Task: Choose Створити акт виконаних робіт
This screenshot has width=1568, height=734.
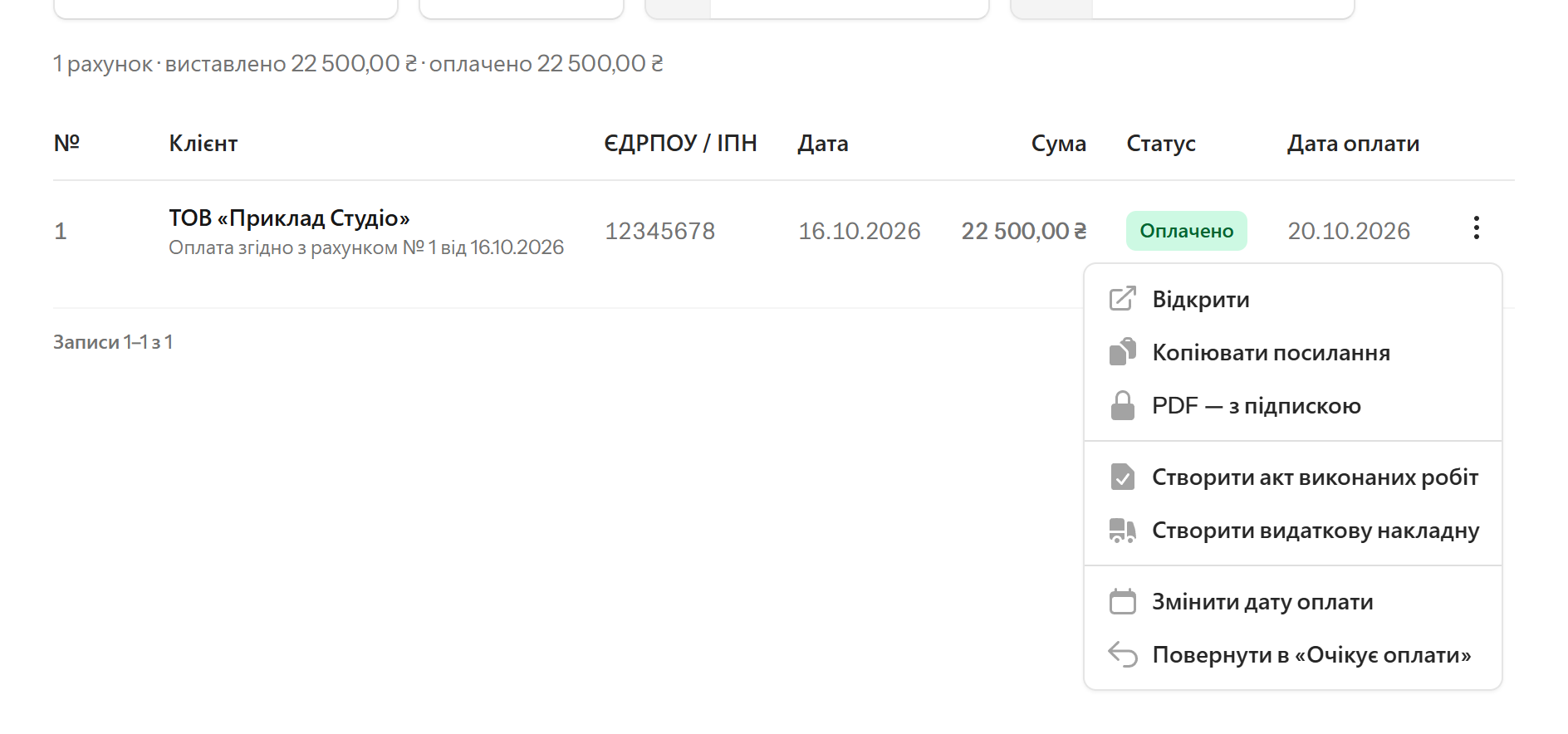Action: click(x=1293, y=477)
